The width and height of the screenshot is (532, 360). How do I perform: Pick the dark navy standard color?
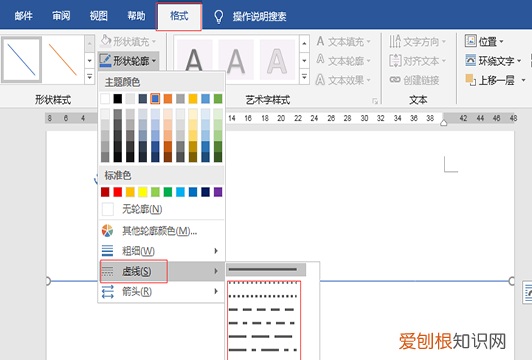pyautogui.click(x=205, y=192)
